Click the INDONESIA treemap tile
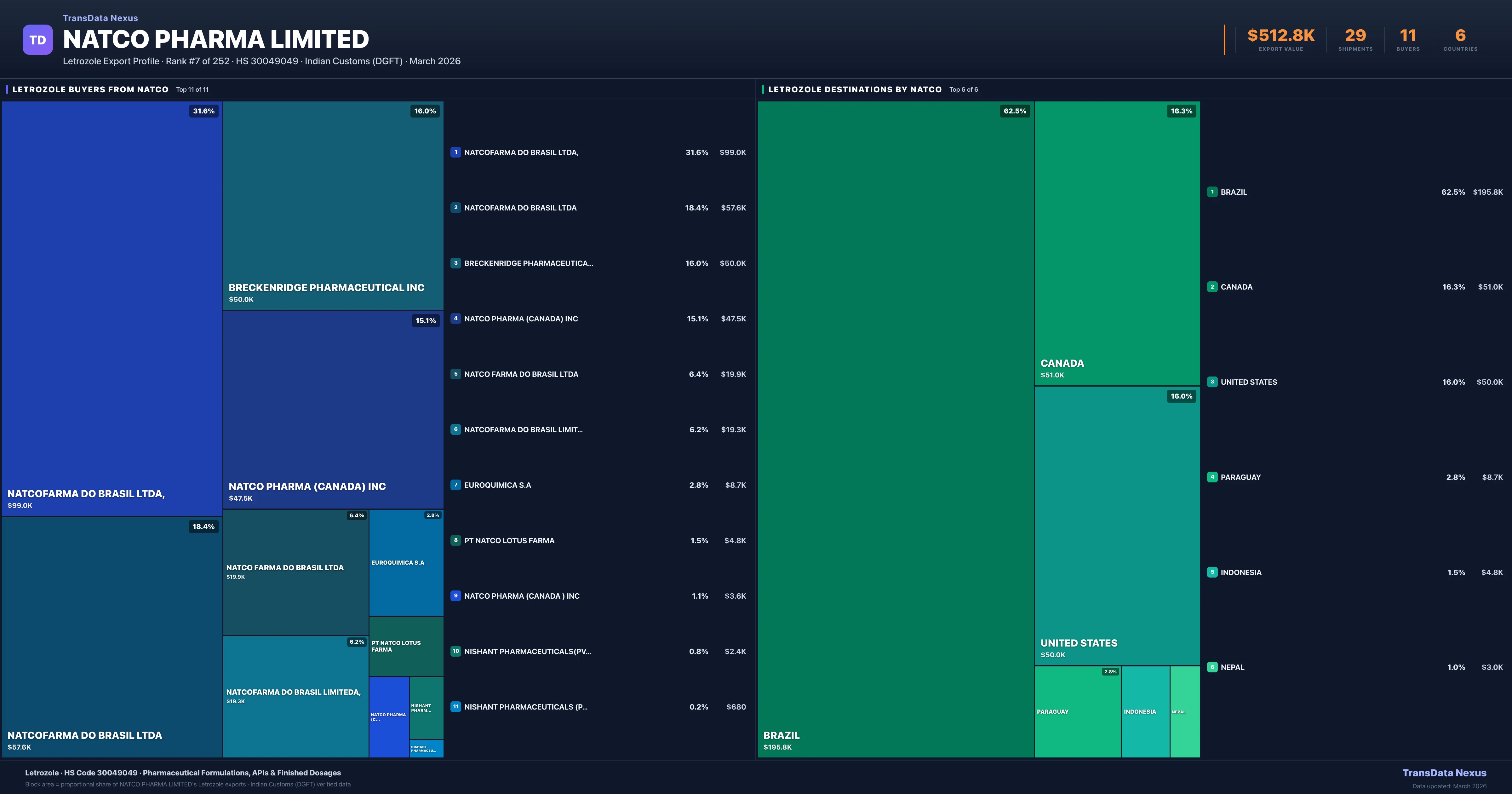The height and width of the screenshot is (794, 1512). (1145, 711)
